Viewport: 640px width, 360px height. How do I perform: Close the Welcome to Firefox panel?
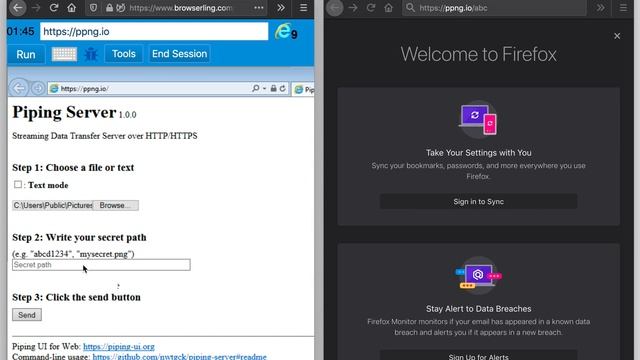[617, 36]
